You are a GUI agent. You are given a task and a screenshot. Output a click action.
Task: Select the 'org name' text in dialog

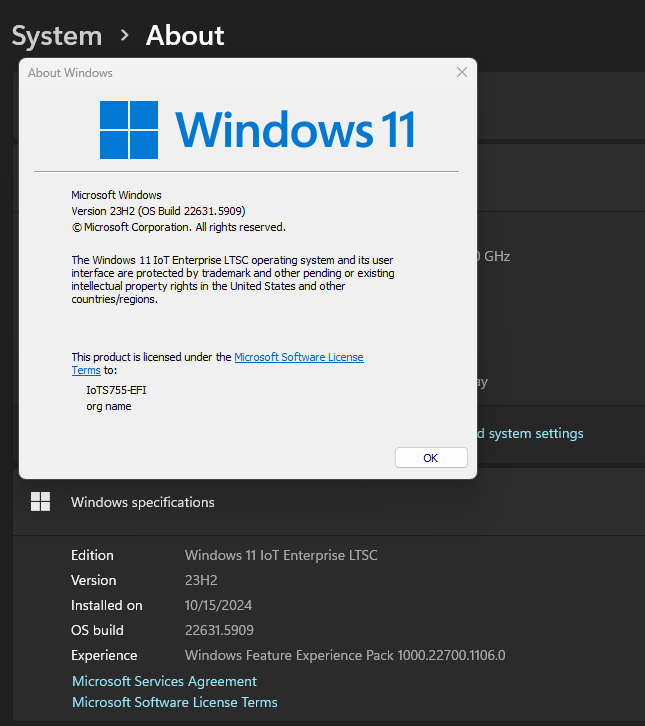coord(109,406)
